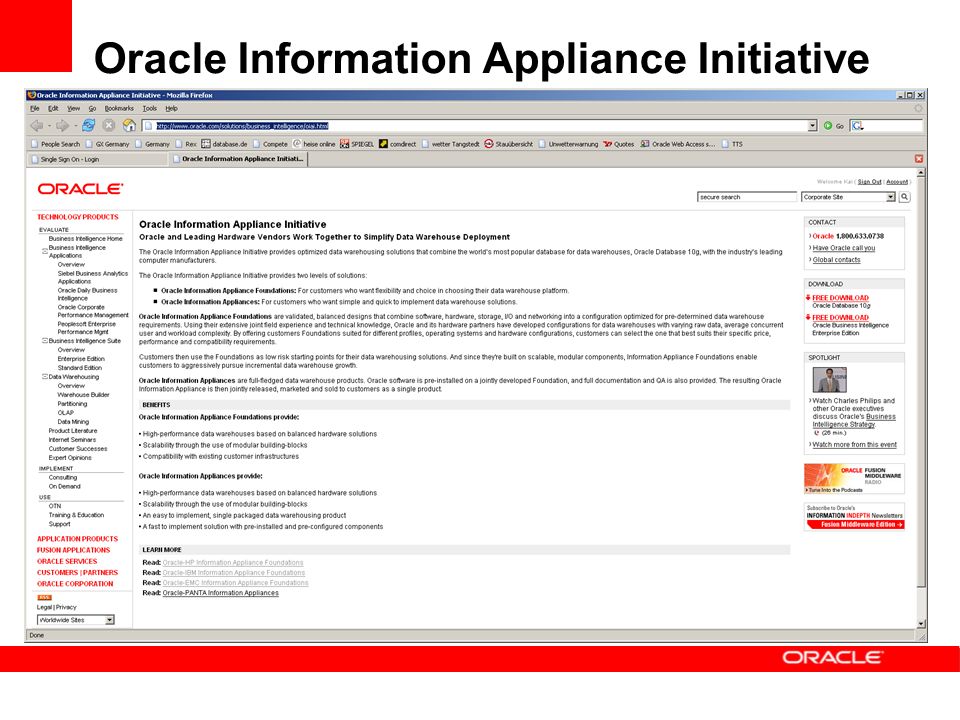Viewport: 960px width, 720px height.
Task: Open the Edit menu
Action: 53,108
